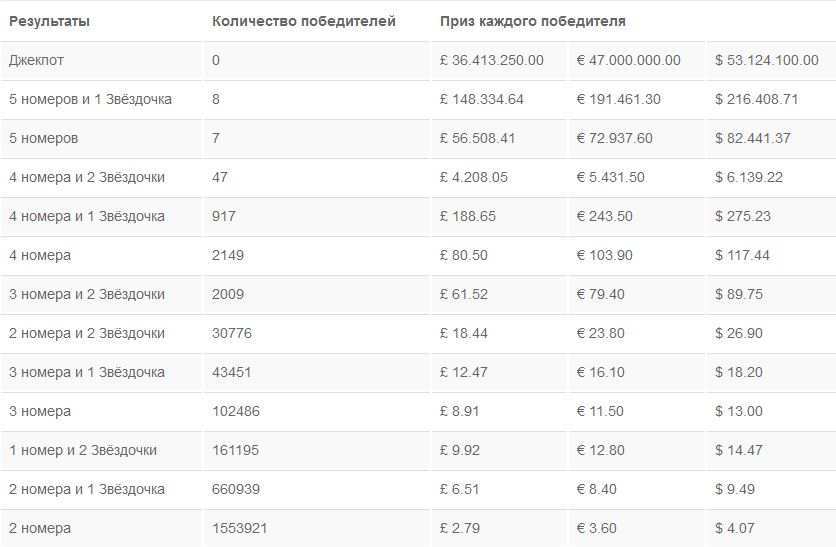
Task: Click winners count 47
Action: click(220, 177)
